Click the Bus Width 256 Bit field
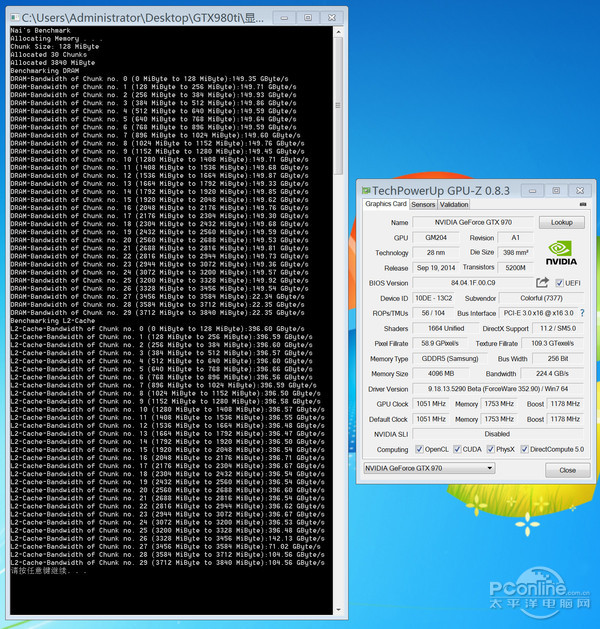This screenshot has height=629, width=600. coord(558,359)
